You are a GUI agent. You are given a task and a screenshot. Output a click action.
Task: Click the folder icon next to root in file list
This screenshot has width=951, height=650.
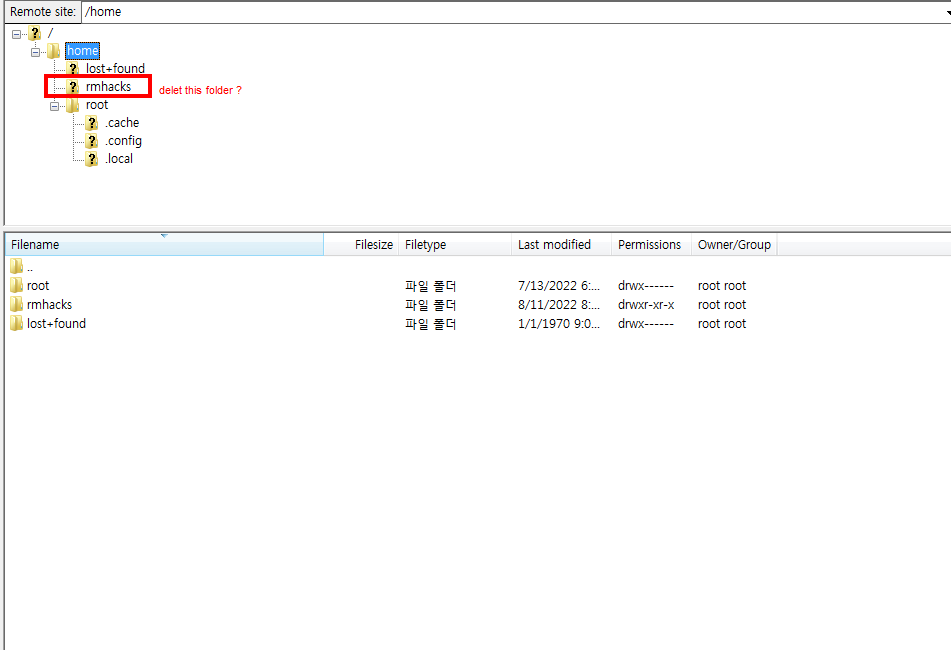pos(16,285)
